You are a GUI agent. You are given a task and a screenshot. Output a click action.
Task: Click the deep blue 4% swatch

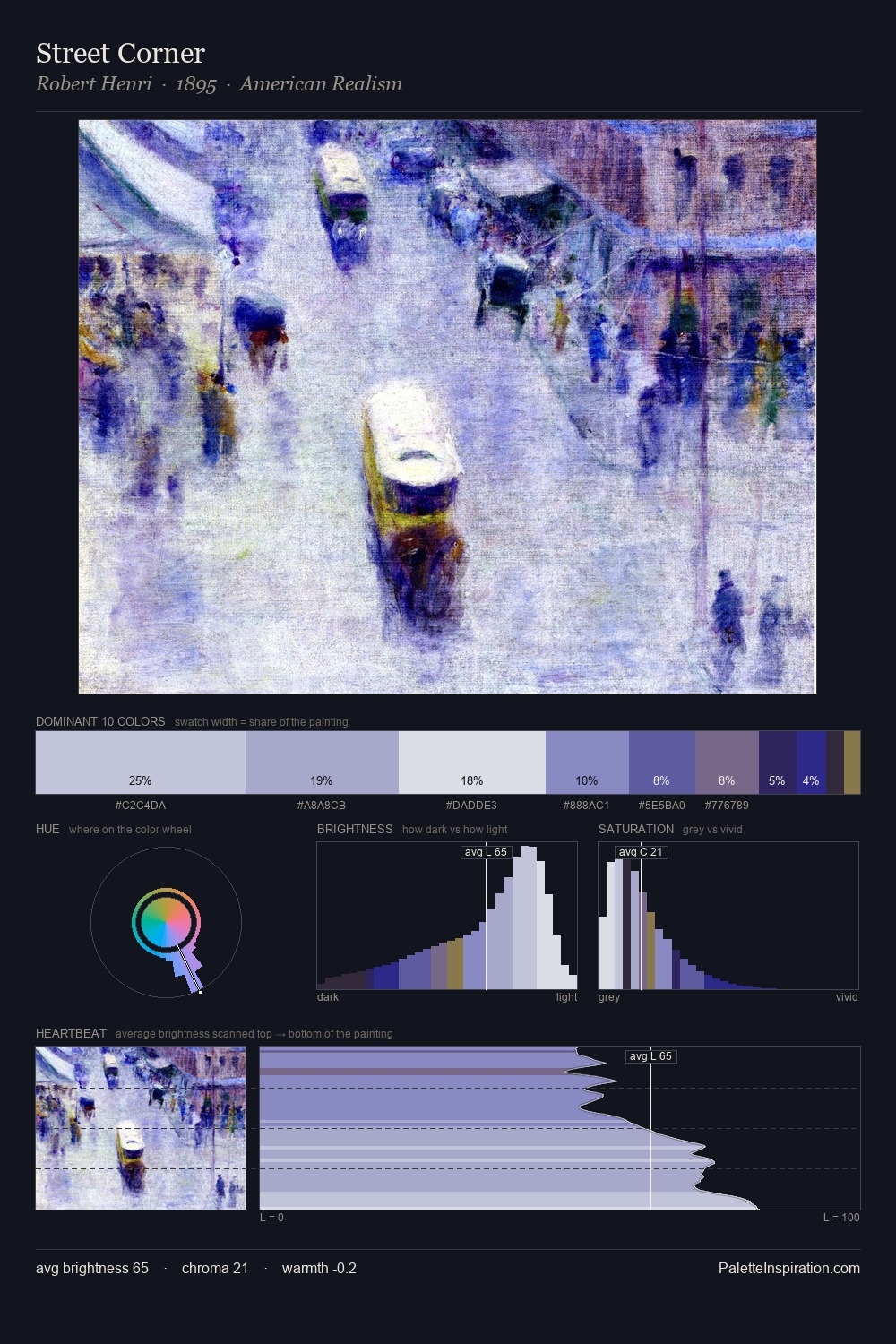(811, 762)
